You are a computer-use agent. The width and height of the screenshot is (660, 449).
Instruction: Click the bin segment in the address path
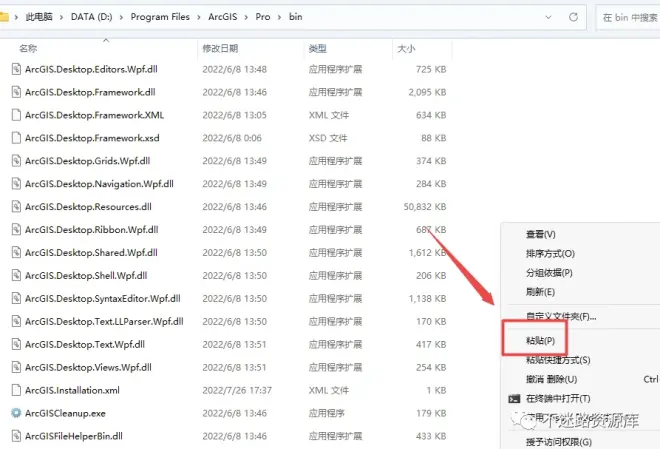295,17
